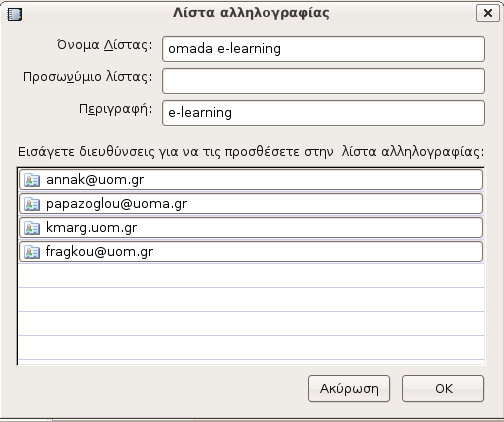Focus the Περιγραφή field containing e-learning
The width and height of the screenshot is (504, 422).
[323, 113]
